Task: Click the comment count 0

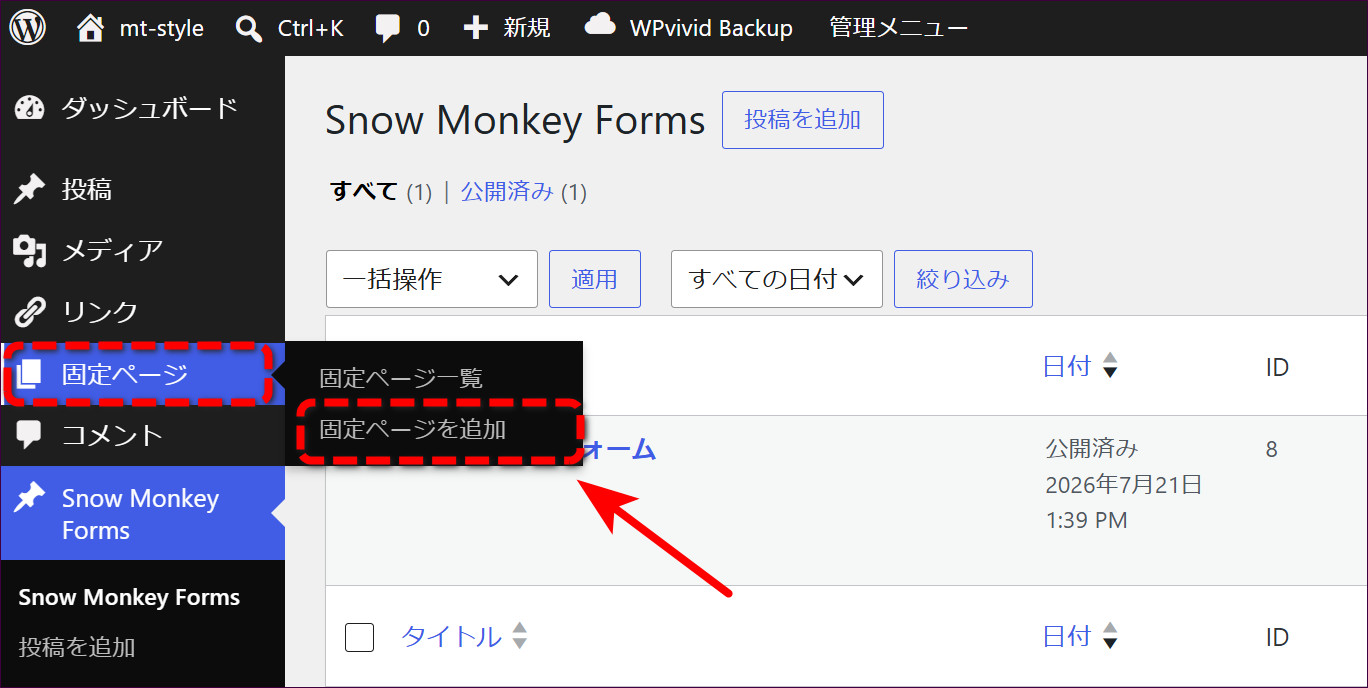Action: coord(423,29)
